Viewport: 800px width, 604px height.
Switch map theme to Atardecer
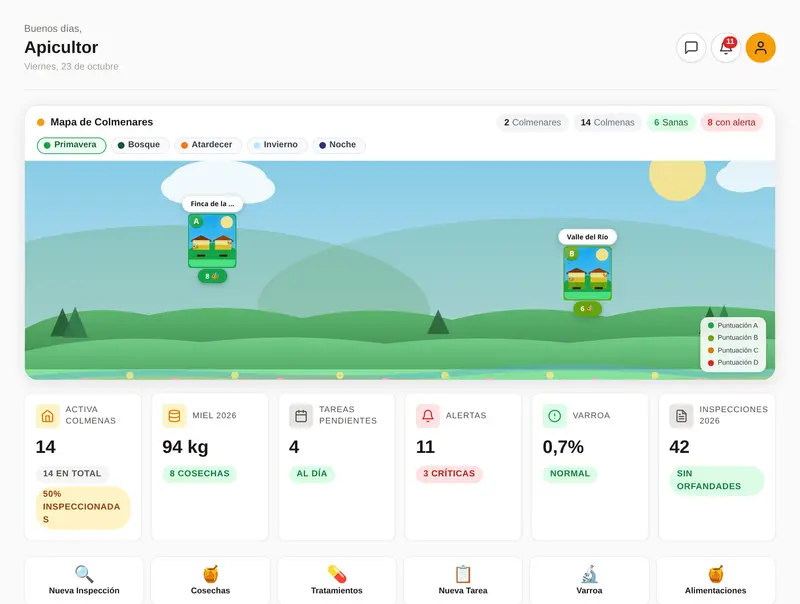pos(208,145)
